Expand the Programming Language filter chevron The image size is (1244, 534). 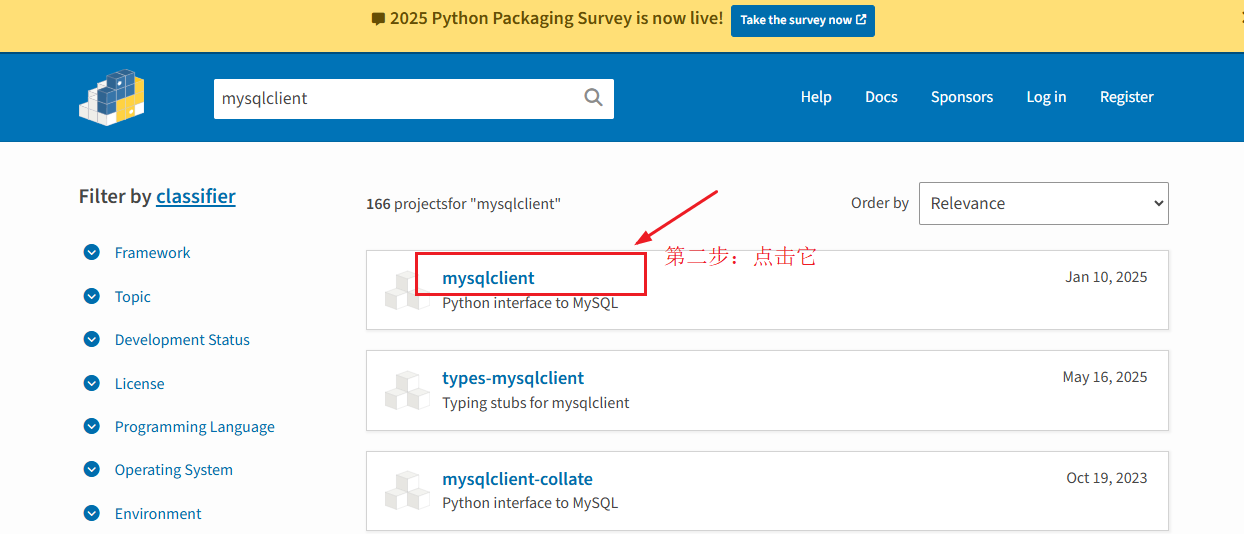(x=92, y=426)
